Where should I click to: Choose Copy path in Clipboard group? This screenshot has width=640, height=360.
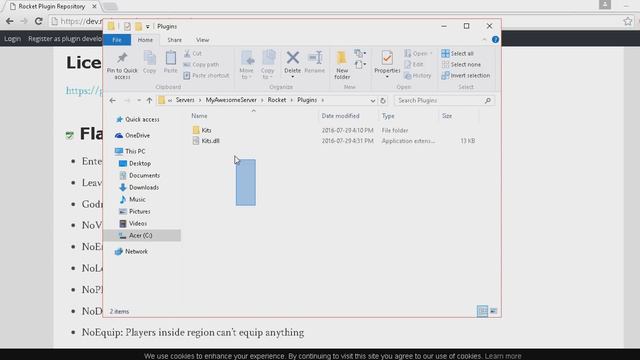[x=201, y=64]
